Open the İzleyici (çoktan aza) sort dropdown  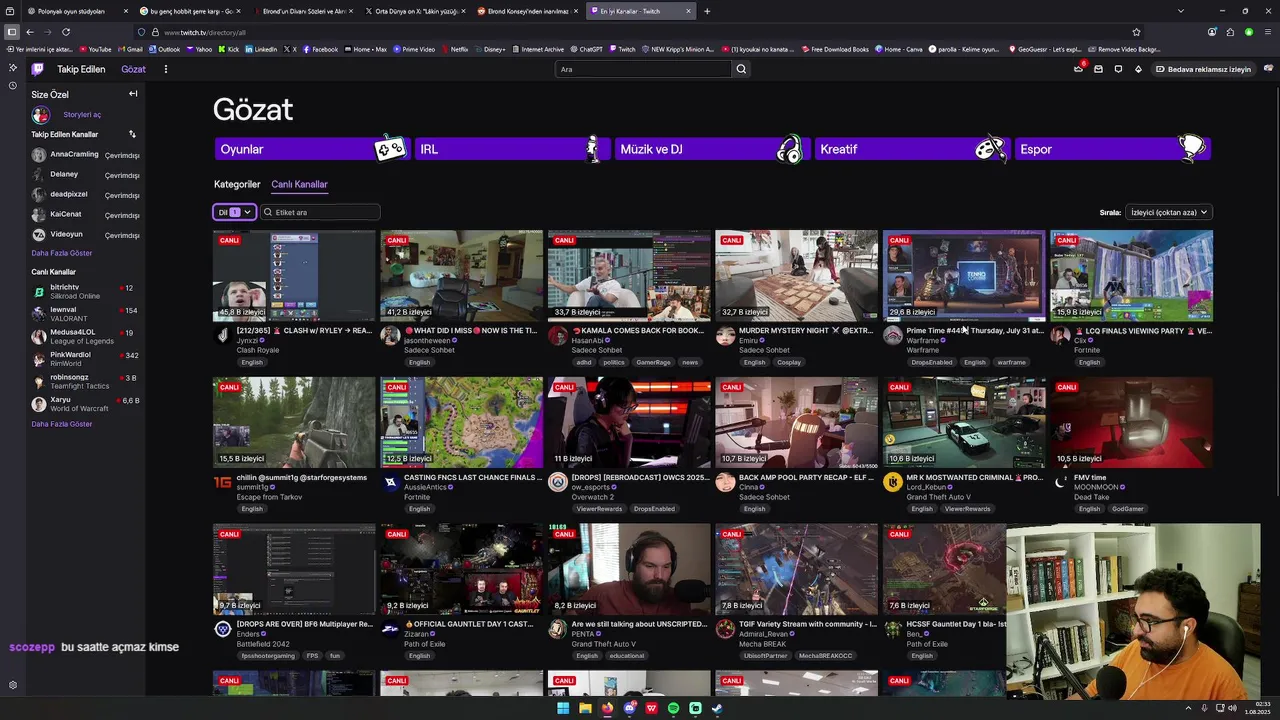tap(1168, 212)
